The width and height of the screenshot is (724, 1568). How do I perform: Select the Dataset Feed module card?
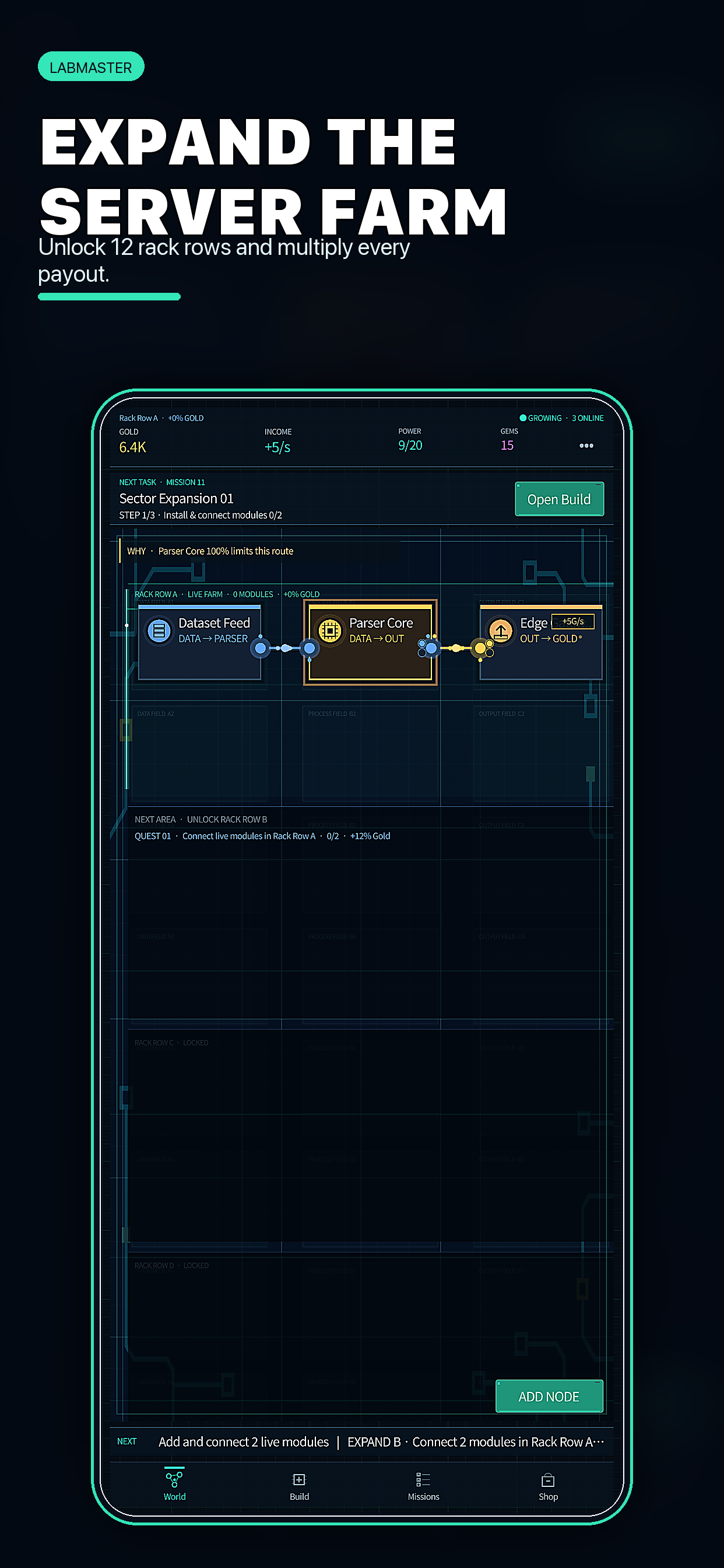click(x=199, y=642)
